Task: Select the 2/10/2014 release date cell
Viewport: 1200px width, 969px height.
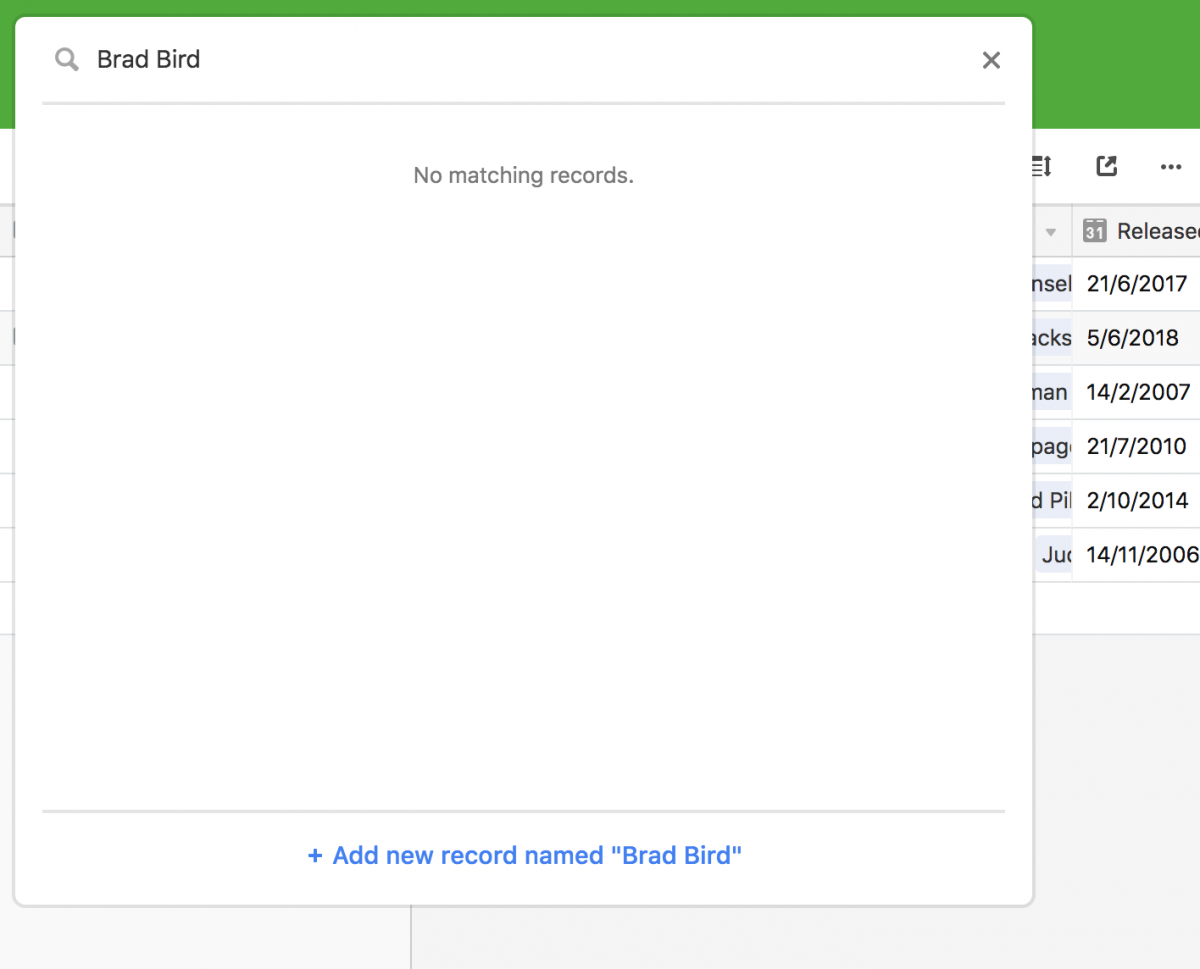Action: [1137, 500]
